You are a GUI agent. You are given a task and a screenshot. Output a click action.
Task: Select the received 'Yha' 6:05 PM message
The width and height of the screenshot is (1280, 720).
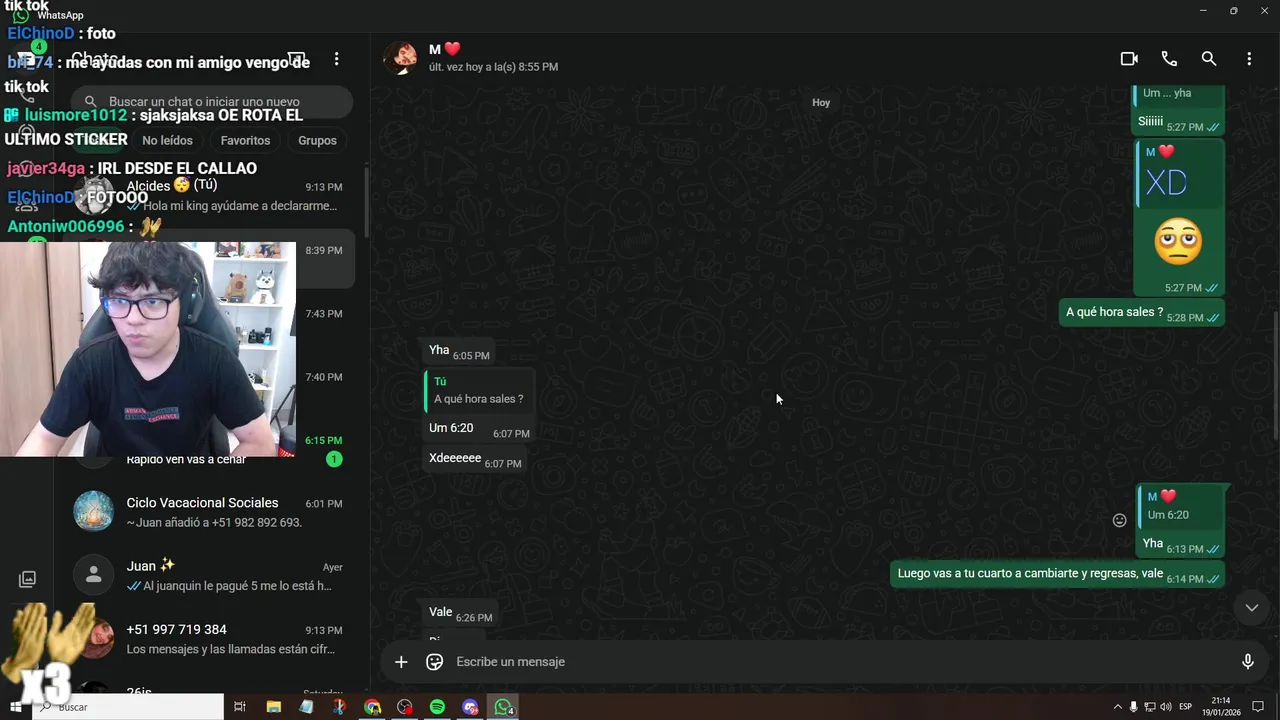[458, 351]
